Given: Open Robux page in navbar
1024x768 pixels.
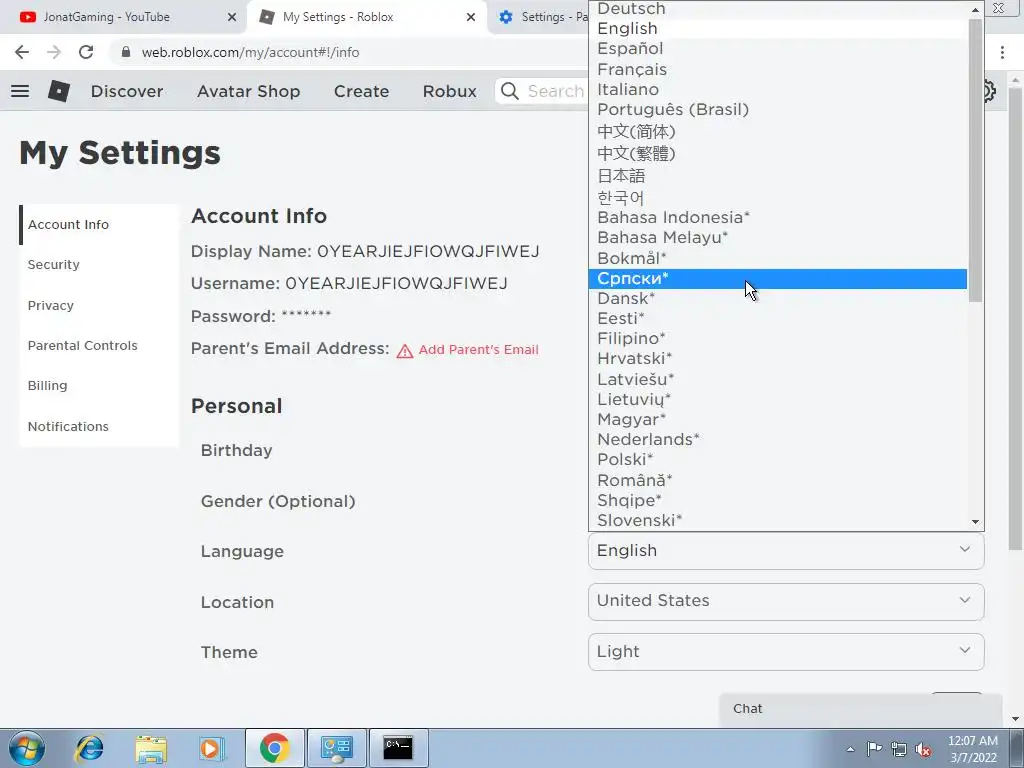Looking at the screenshot, I should [x=449, y=91].
